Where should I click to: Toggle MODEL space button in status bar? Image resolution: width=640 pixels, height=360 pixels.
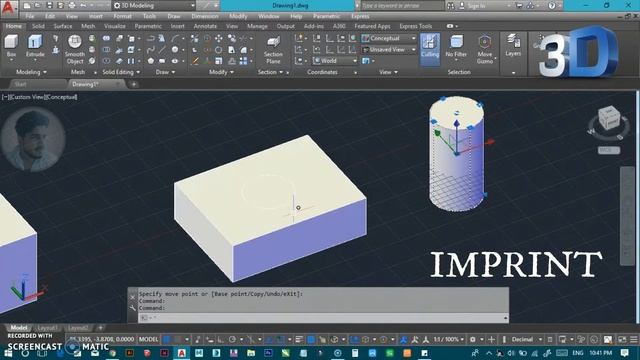149,340
